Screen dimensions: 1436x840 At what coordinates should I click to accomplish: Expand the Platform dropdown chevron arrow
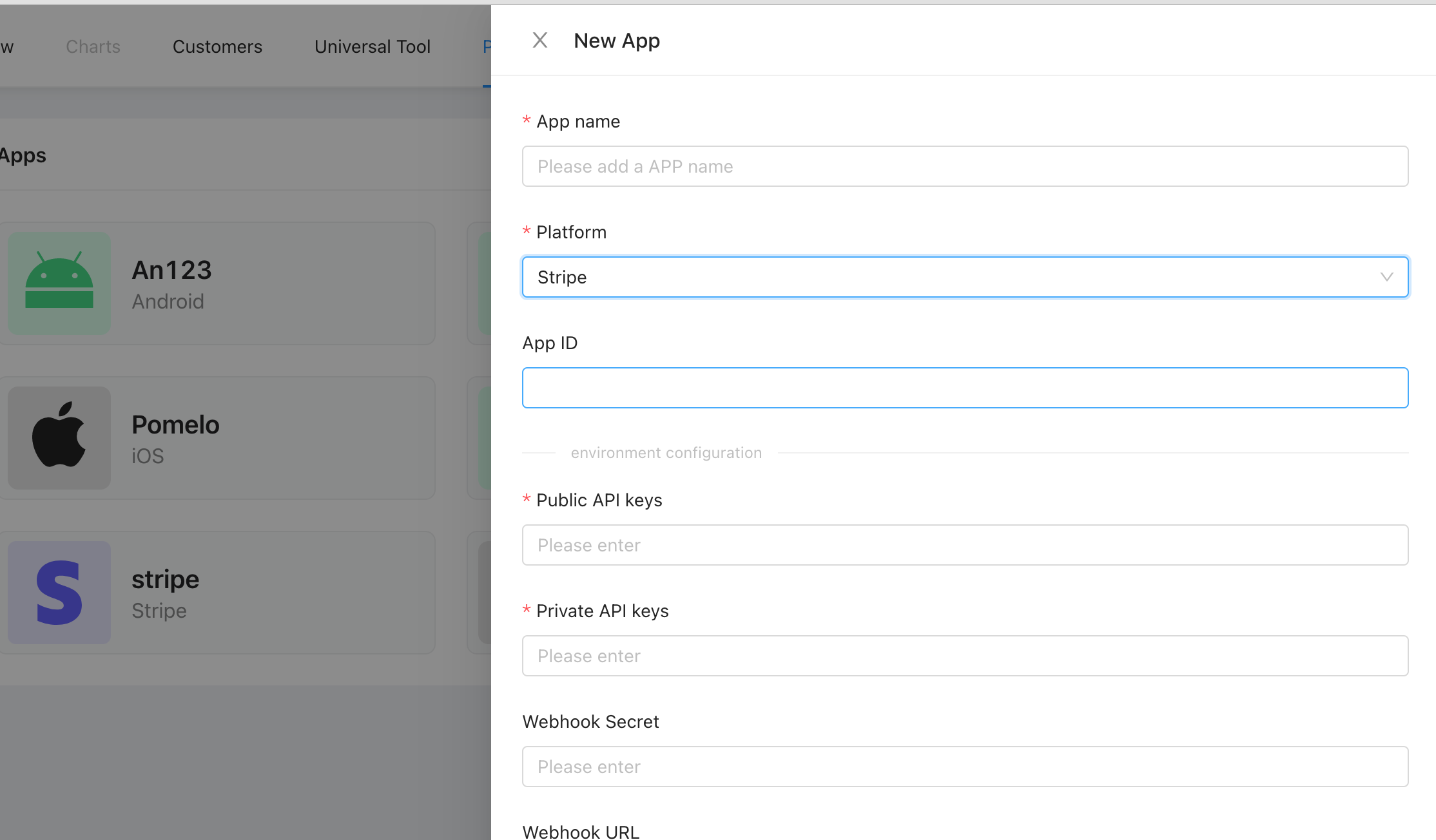[1386, 277]
